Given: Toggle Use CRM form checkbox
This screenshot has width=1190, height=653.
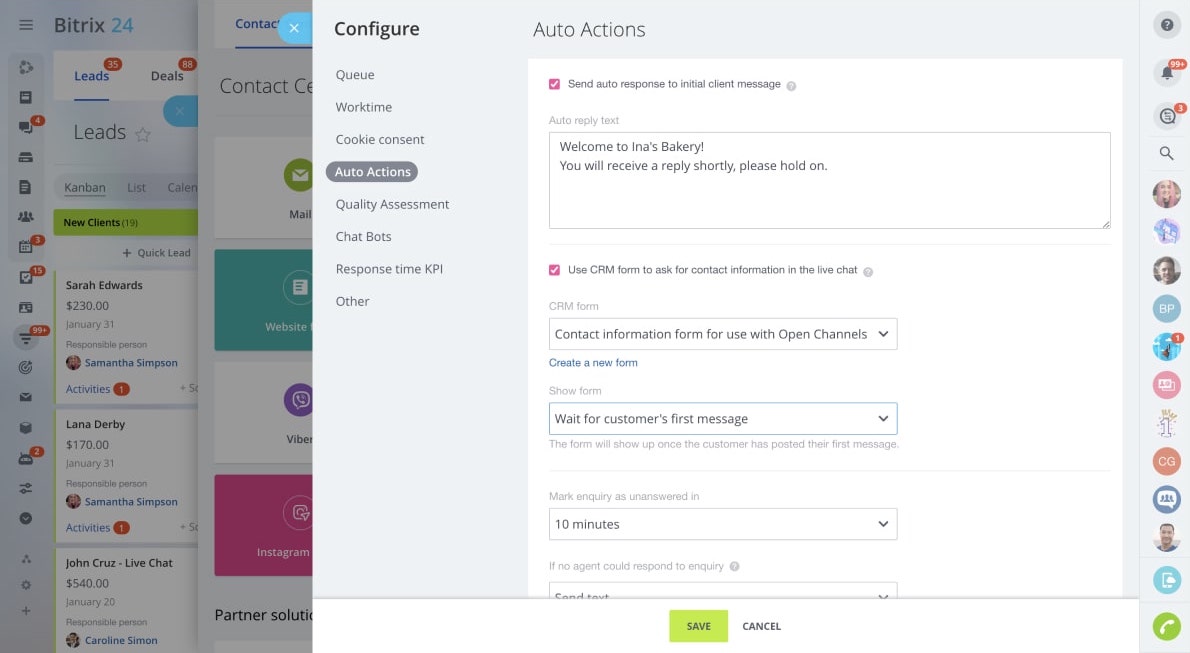Looking at the screenshot, I should [x=554, y=270].
